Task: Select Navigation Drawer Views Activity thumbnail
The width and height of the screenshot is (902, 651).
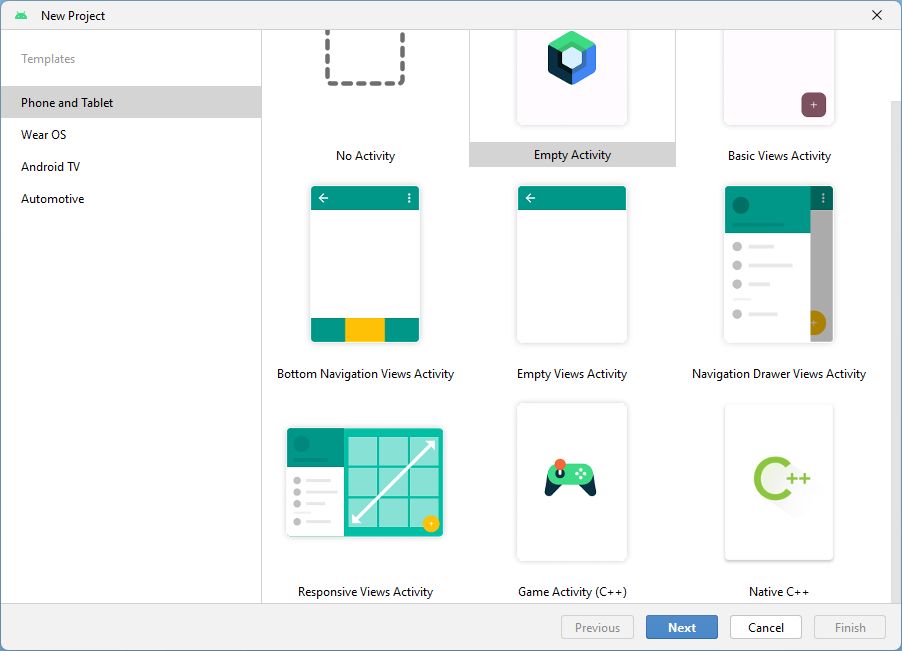Action: [779, 264]
